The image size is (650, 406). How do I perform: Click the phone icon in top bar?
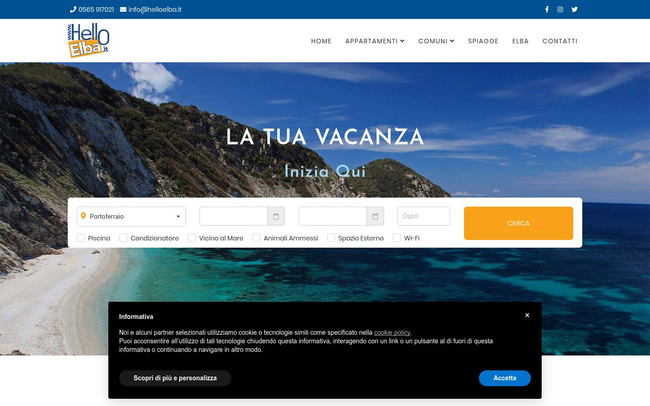click(73, 10)
